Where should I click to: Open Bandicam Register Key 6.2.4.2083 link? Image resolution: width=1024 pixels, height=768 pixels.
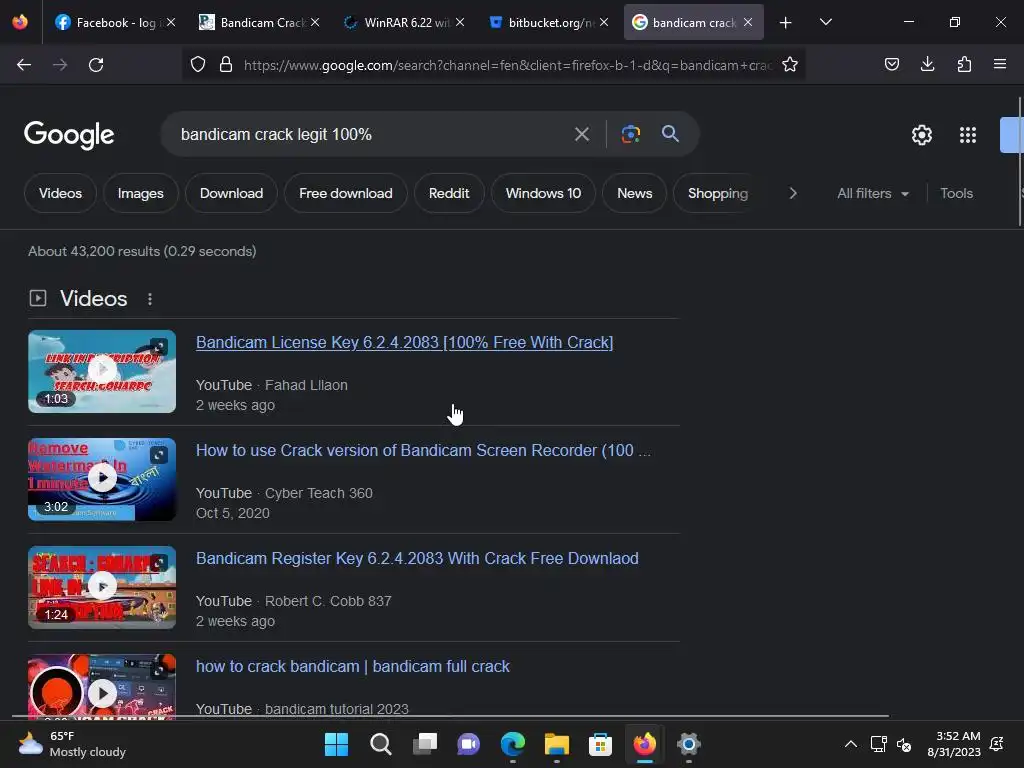[417, 558]
